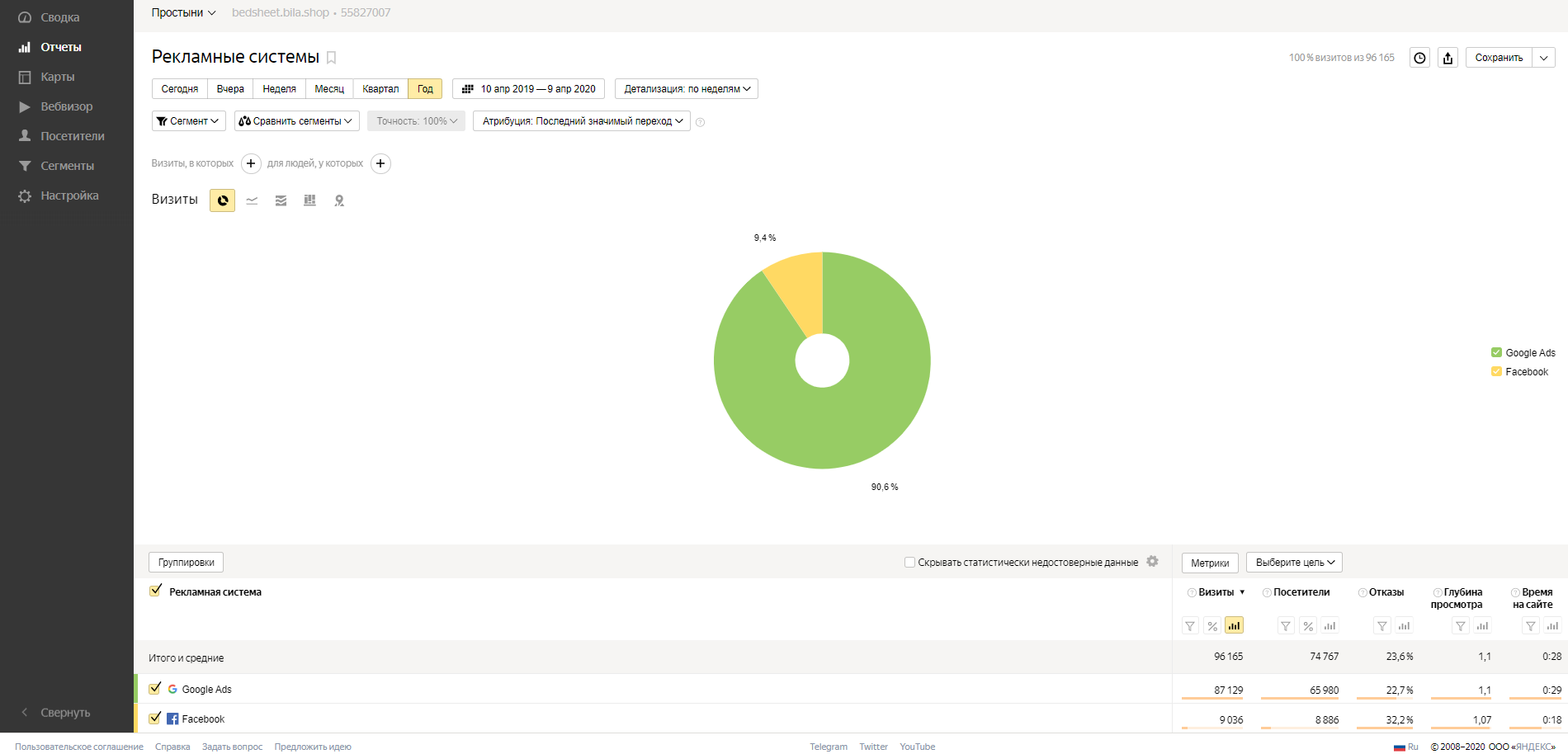
Task: Toggle the Рекламная система header checkbox
Action: (x=155, y=591)
